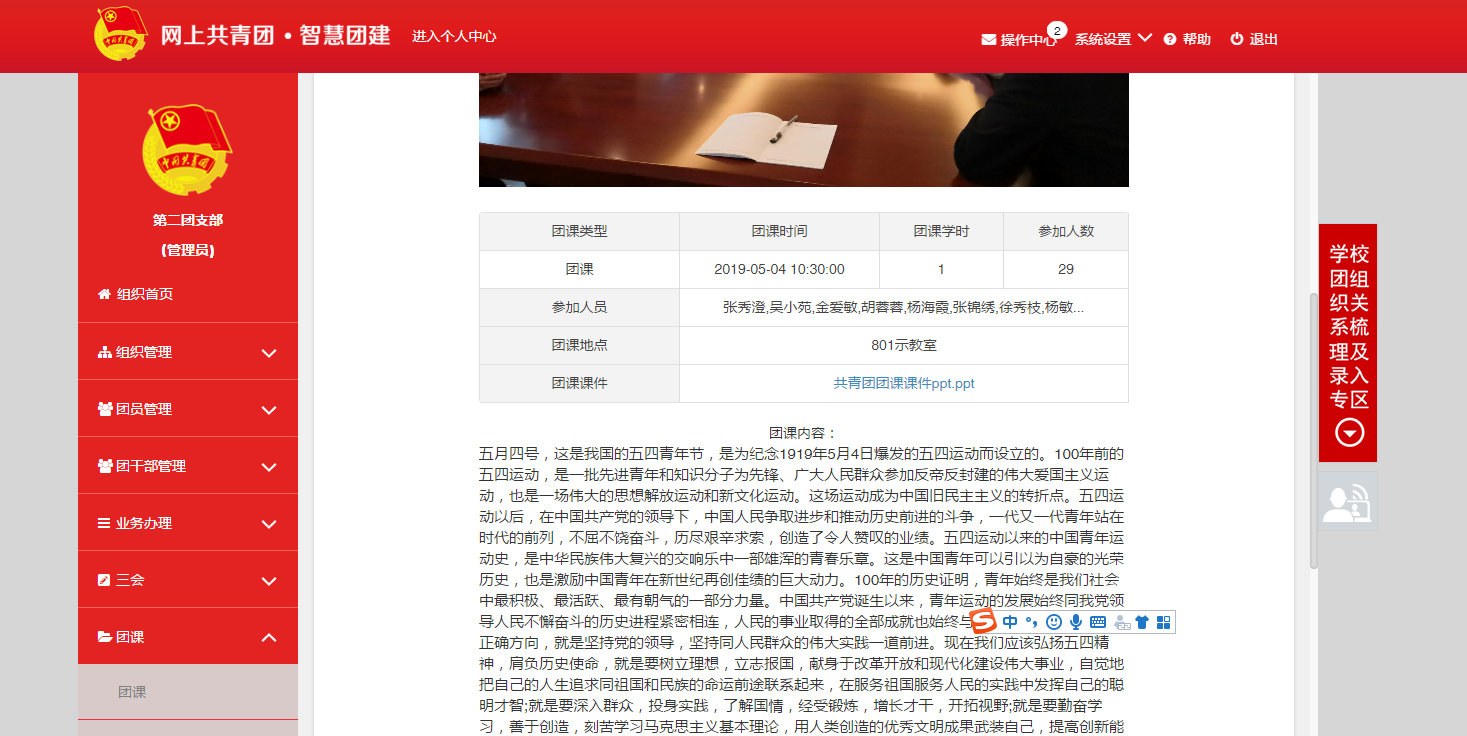Screen dimensions: 1467x736
Task: Toggle Chinese/English input mode (中)
Action: [x=1010, y=622]
